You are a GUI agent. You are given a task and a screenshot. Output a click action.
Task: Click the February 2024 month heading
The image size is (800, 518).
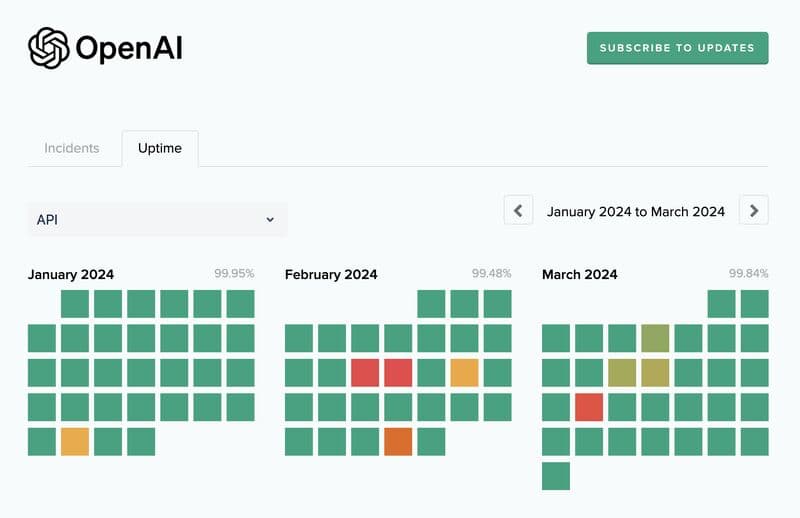click(x=331, y=275)
